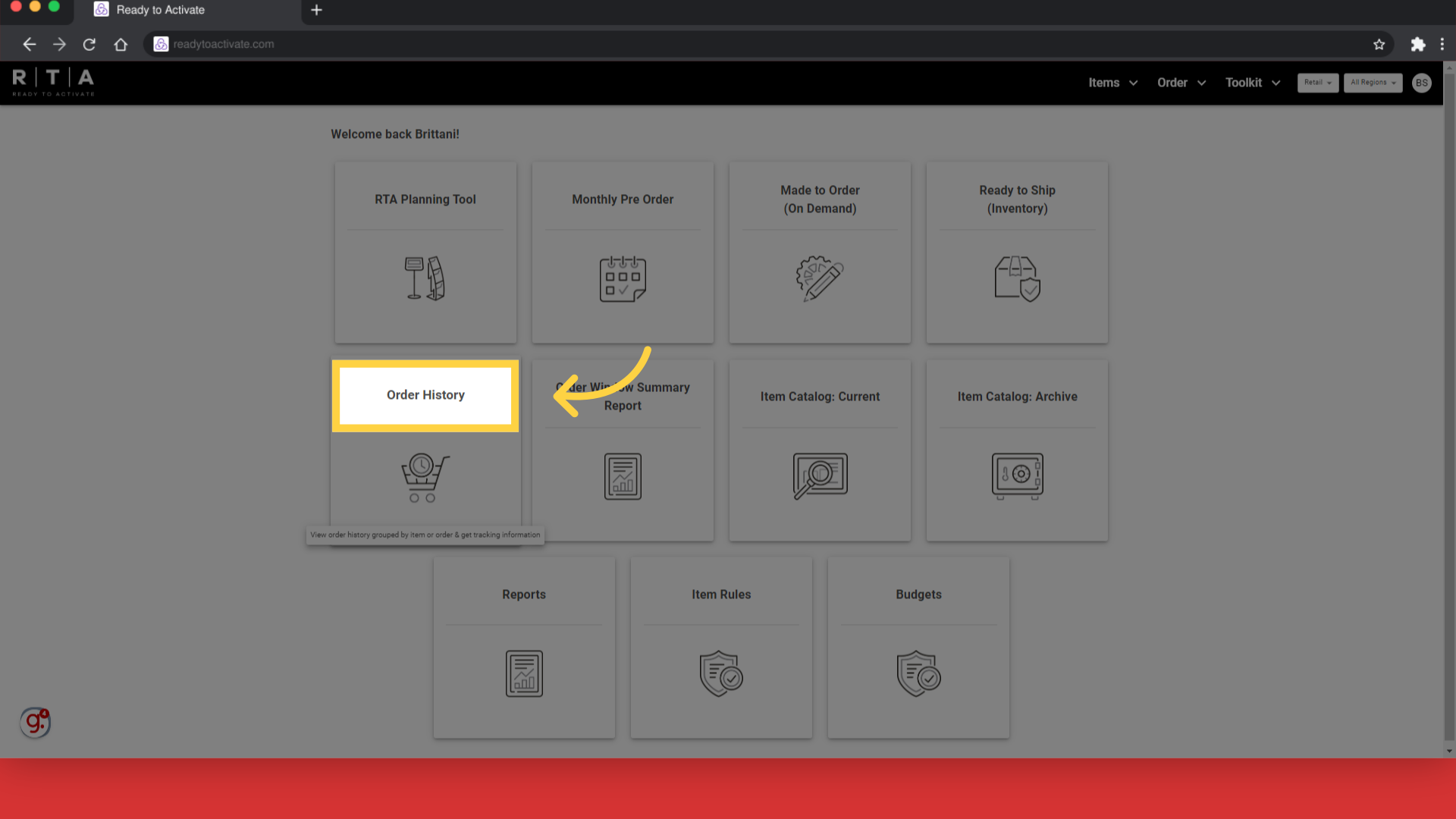Viewport: 1456px width, 819px height.
Task: Open Item Catalog: Archive title
Action: pos(1017,397)
